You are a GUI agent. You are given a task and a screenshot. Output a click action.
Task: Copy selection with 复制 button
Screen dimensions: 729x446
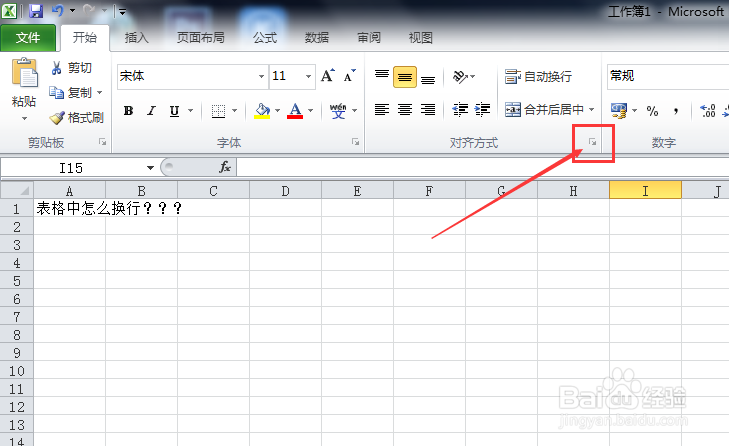[x=71, y=93]
